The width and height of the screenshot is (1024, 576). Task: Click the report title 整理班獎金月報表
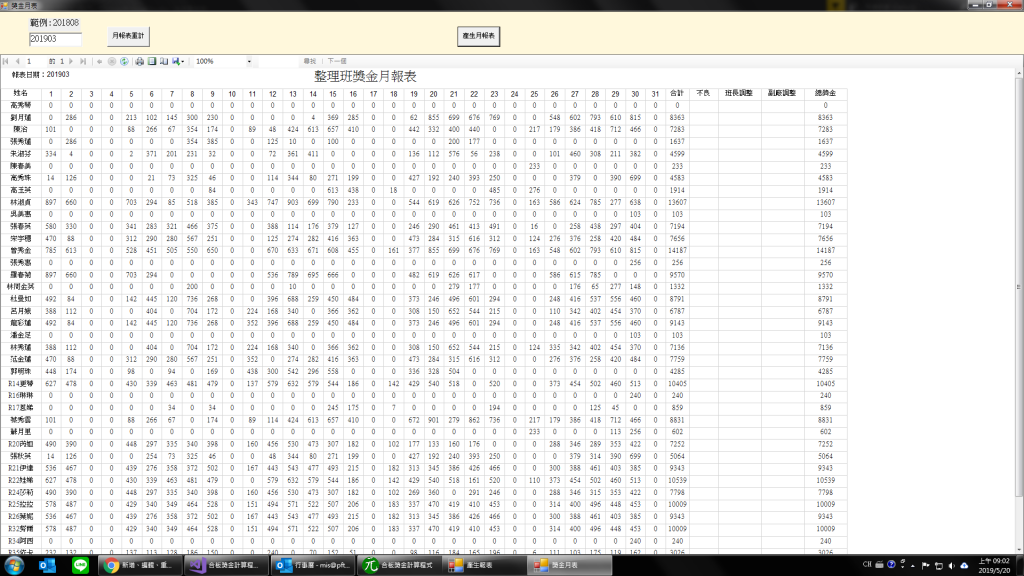[365, 76]
